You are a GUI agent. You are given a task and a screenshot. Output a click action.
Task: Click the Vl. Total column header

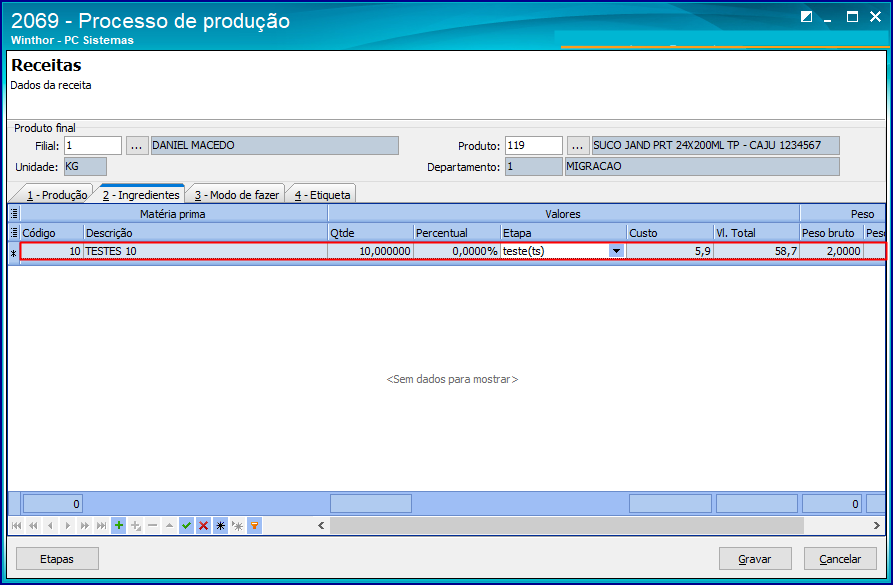[x=757, y=232]
